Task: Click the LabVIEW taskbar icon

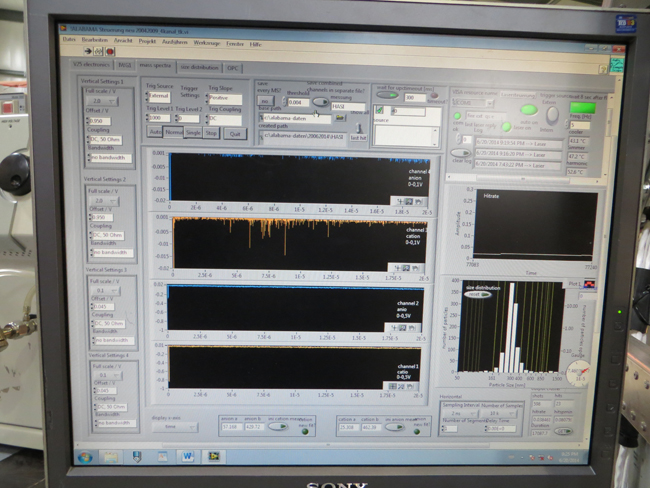Action: tap(213, 456)
